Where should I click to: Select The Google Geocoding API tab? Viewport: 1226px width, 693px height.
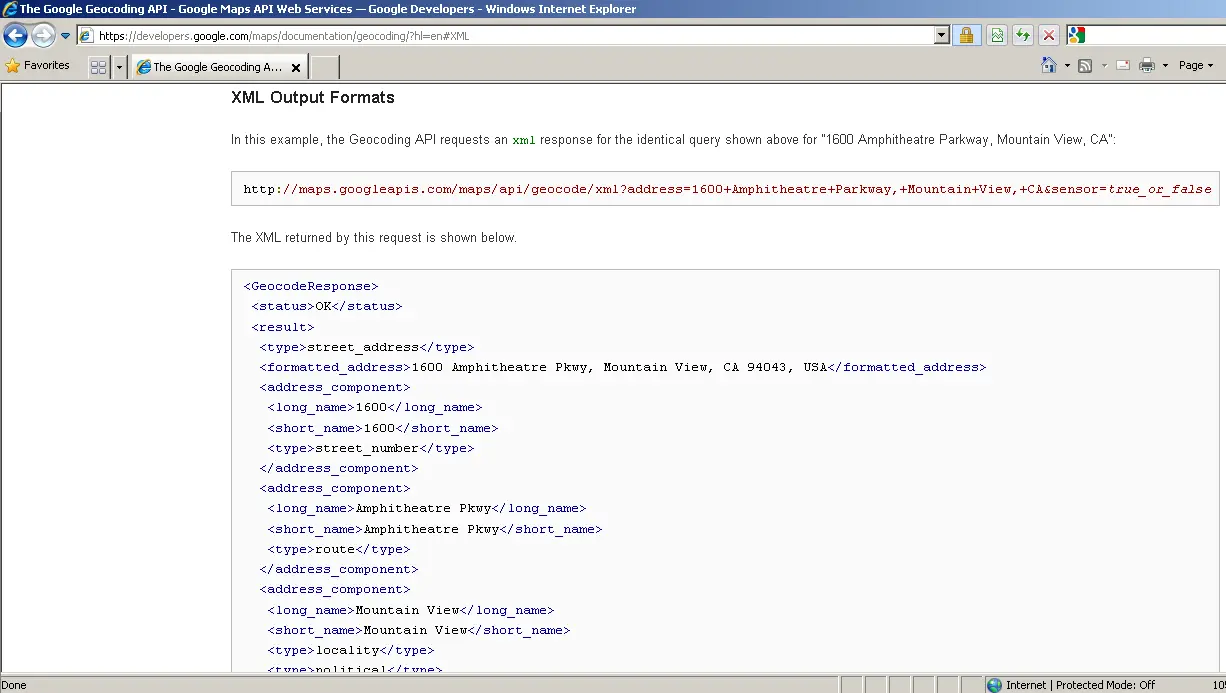[218, 67]
